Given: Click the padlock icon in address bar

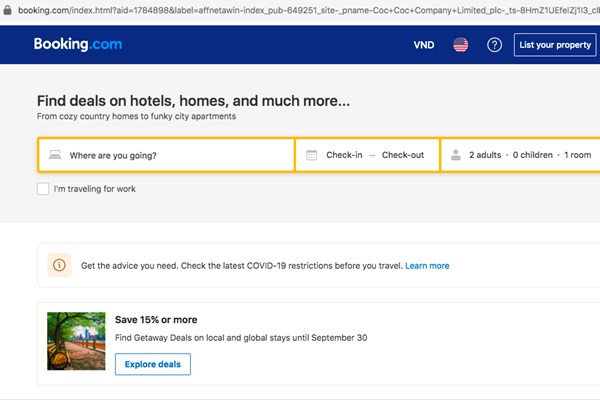Looking at the screenshot, I should click(7, 10).
